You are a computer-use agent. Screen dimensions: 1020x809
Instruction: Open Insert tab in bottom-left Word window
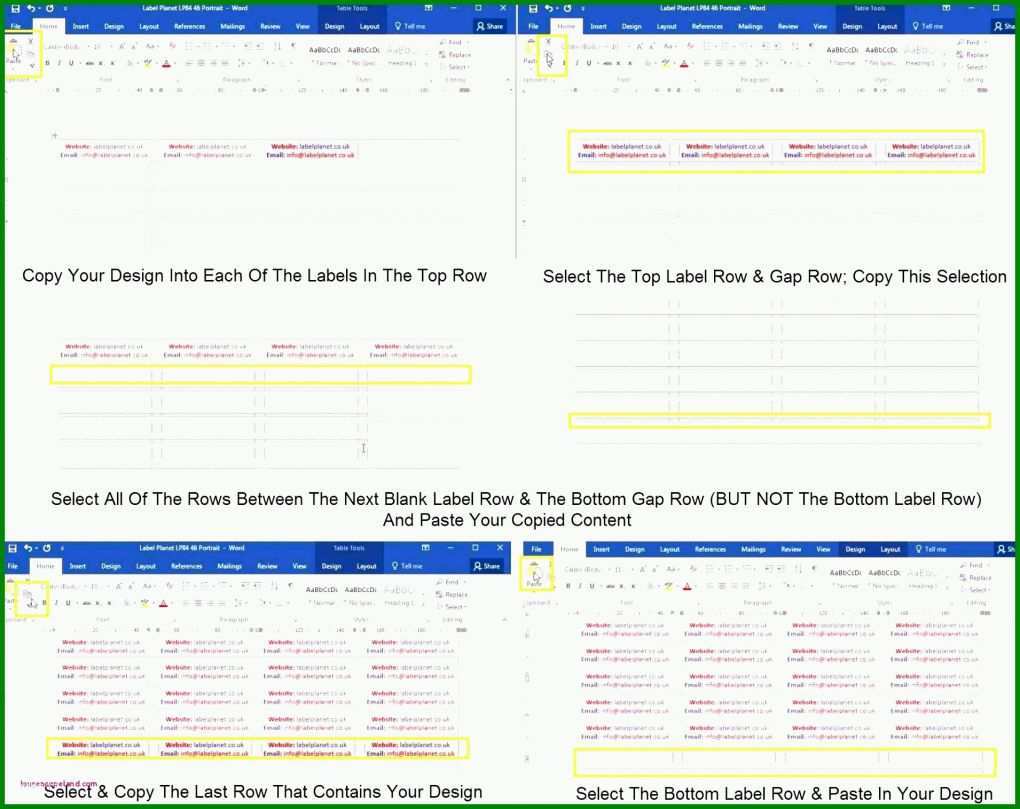pyautogui.click(x=78, y=566)
